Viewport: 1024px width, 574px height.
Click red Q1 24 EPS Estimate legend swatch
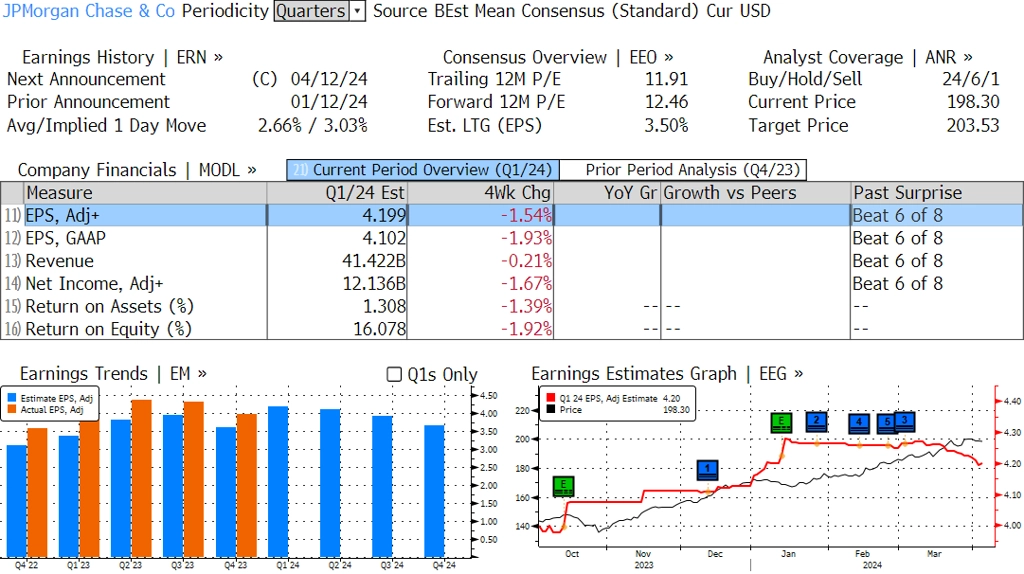click(551, 398)
